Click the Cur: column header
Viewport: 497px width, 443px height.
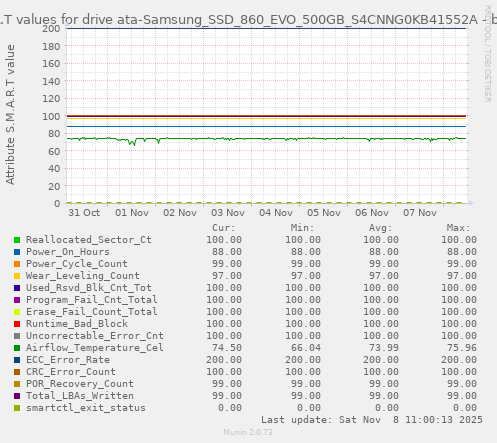click(x=224, y=228)
